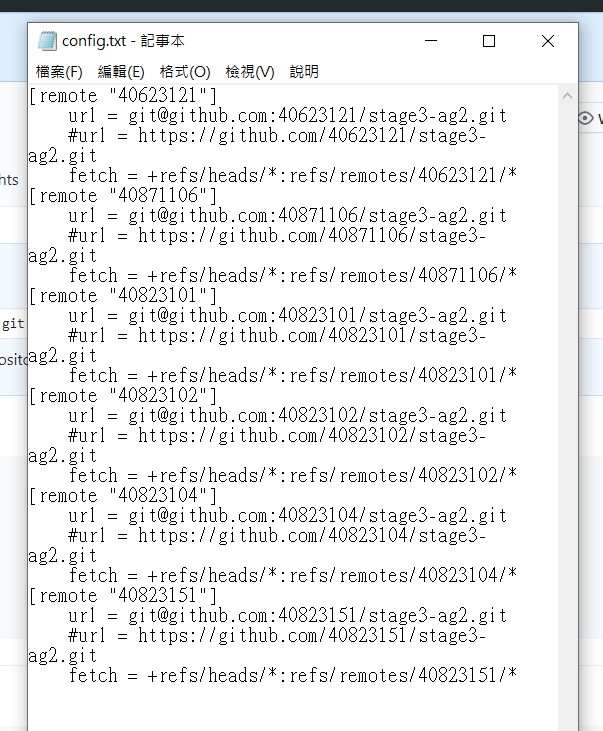Click the git@github.com:40823104 url line
The height and width of the screenshot is (731, 603).
(288, 516)
